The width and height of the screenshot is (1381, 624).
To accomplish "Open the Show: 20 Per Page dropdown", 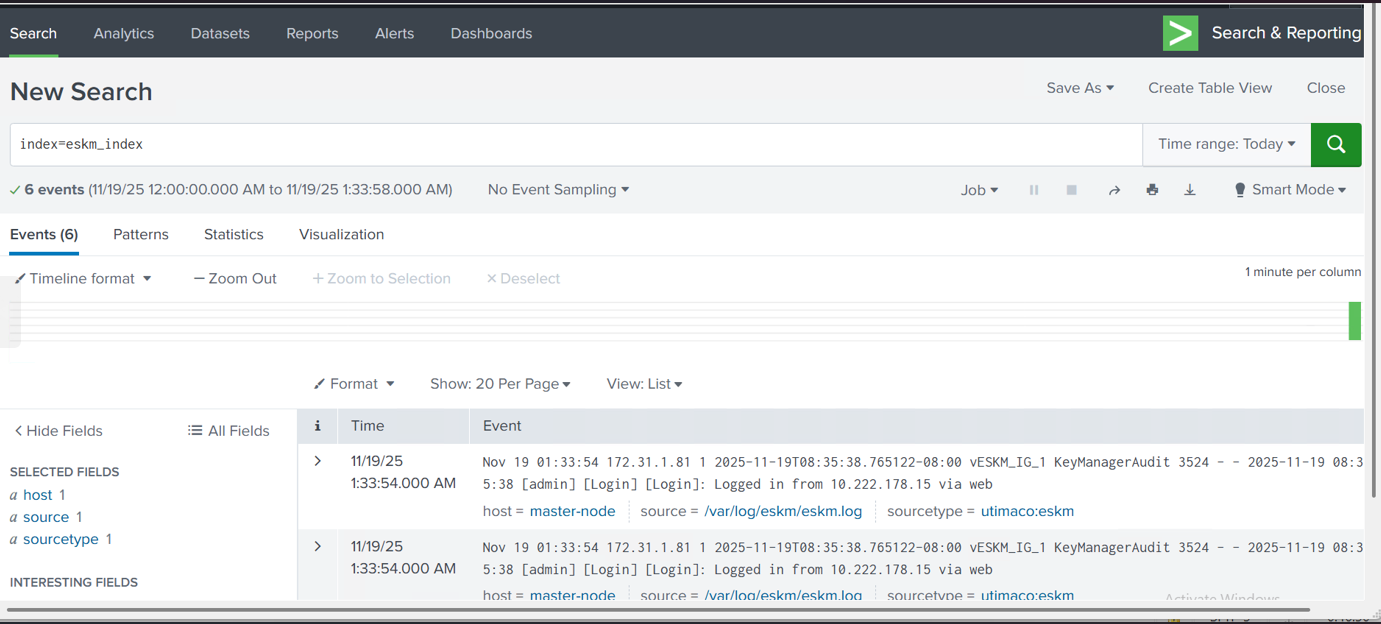I will 500,384.
